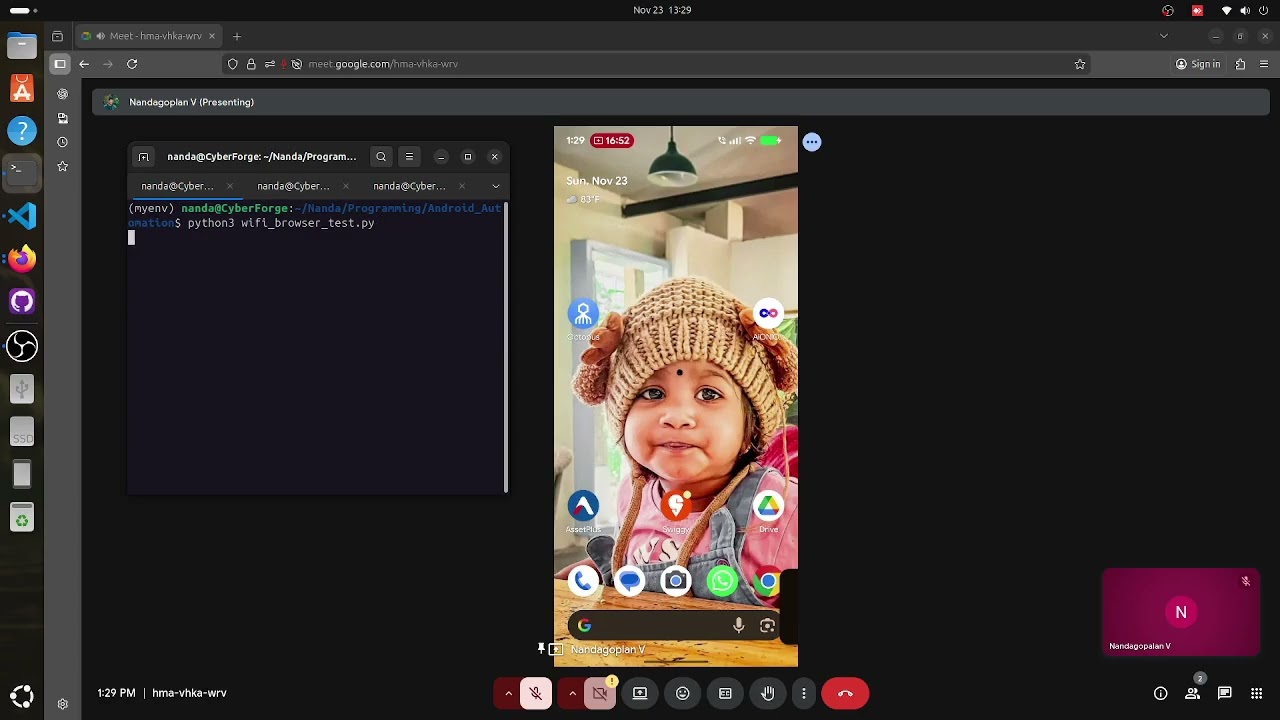Click Nandagopalan V self-view tile
Screen dimensions: 1280x720
[x=1181, y=612]
